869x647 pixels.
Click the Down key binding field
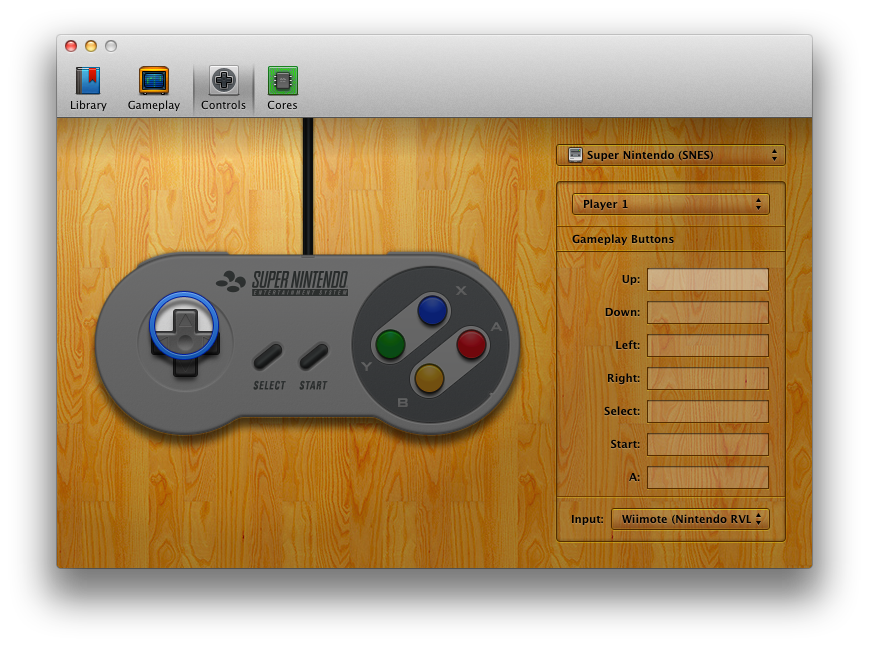708,312
